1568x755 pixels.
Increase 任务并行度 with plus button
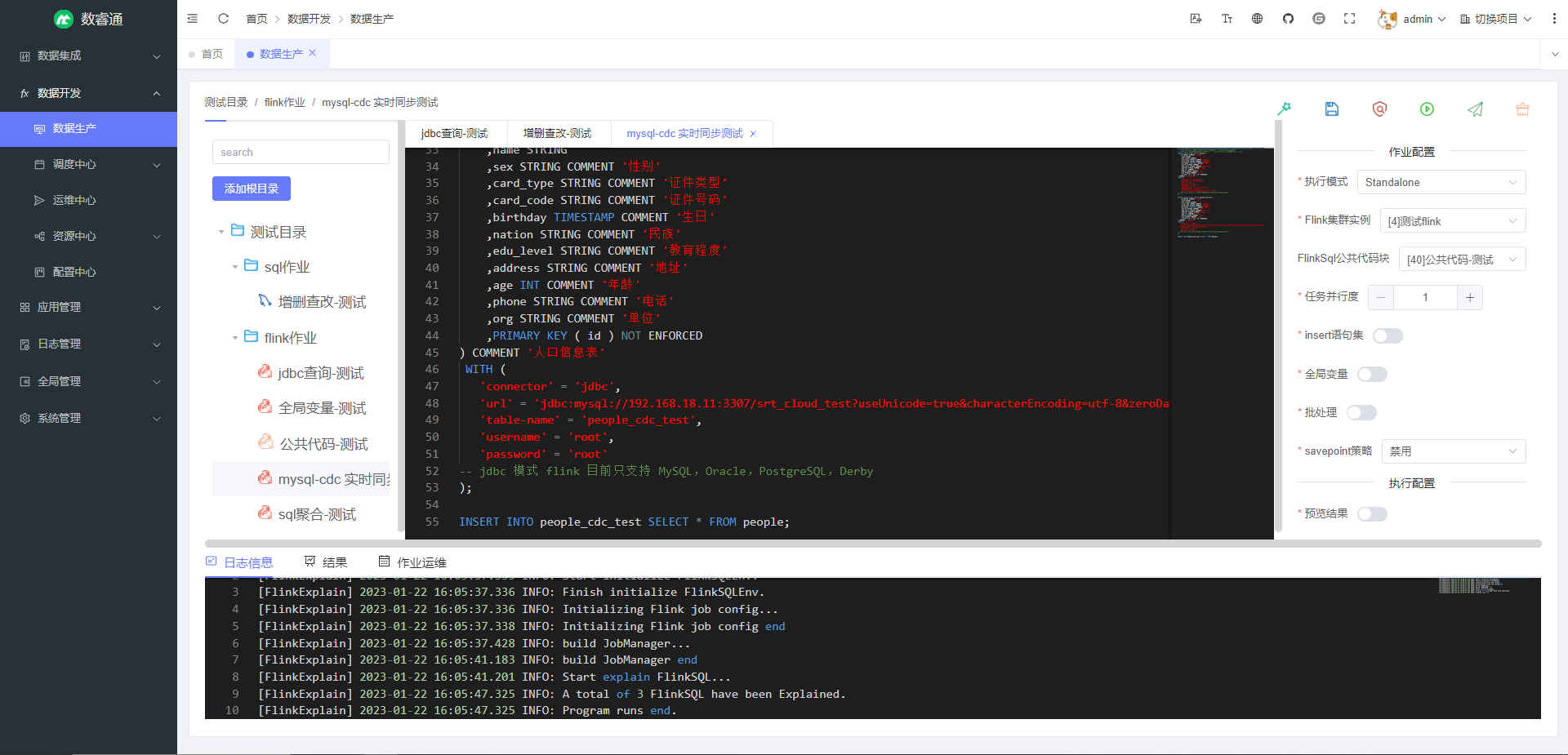tap(1470, 297)
